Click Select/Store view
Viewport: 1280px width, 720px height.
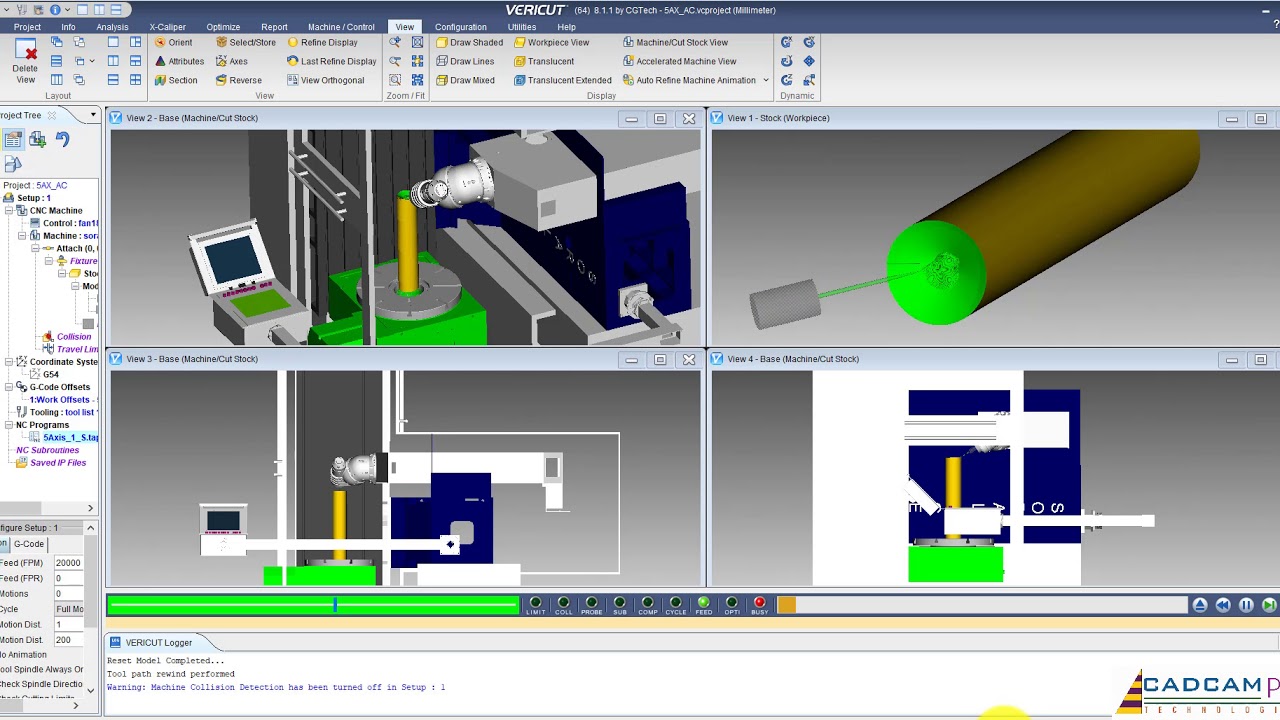(246, 43)
